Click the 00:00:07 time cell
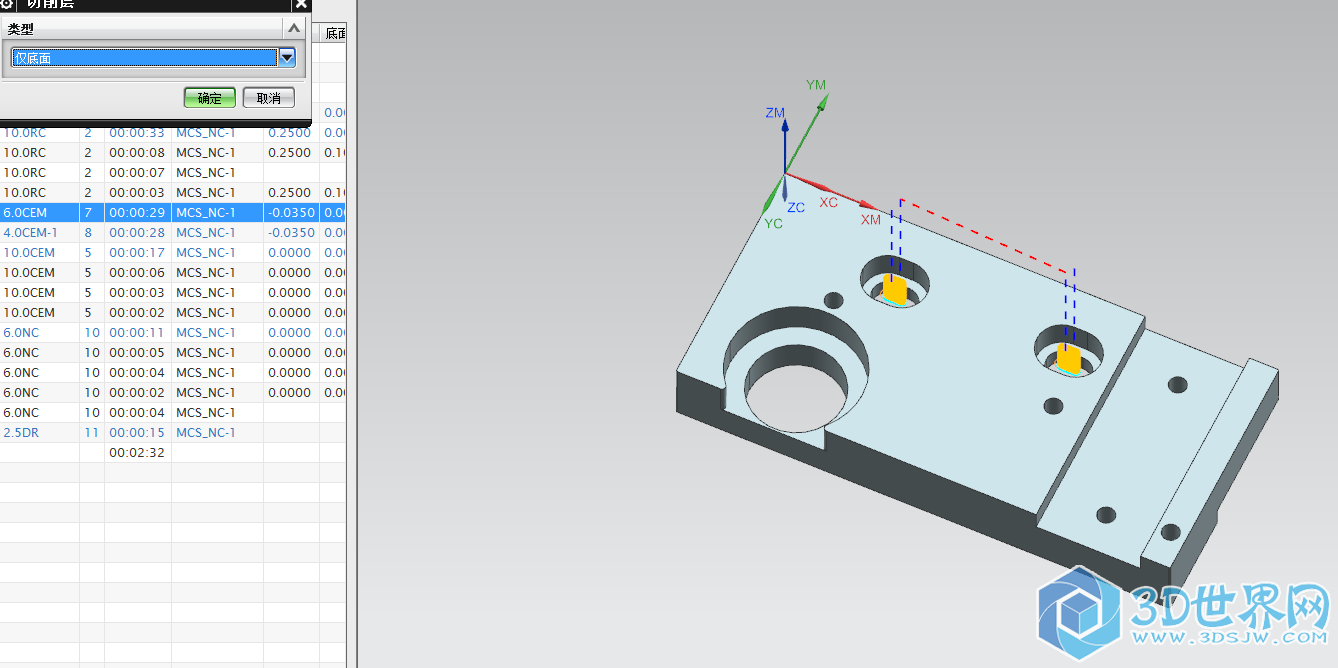The width and height of the screenshot is (1338, 668). (x=137, y=172)
